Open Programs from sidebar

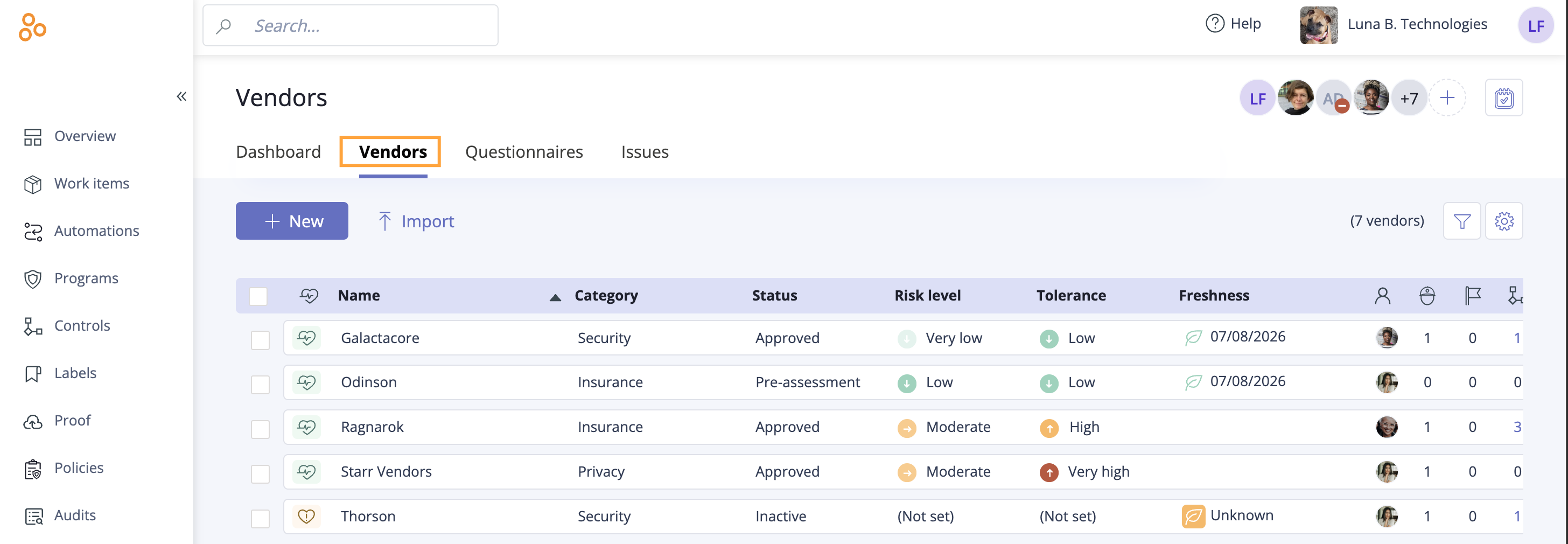(86, 278)
